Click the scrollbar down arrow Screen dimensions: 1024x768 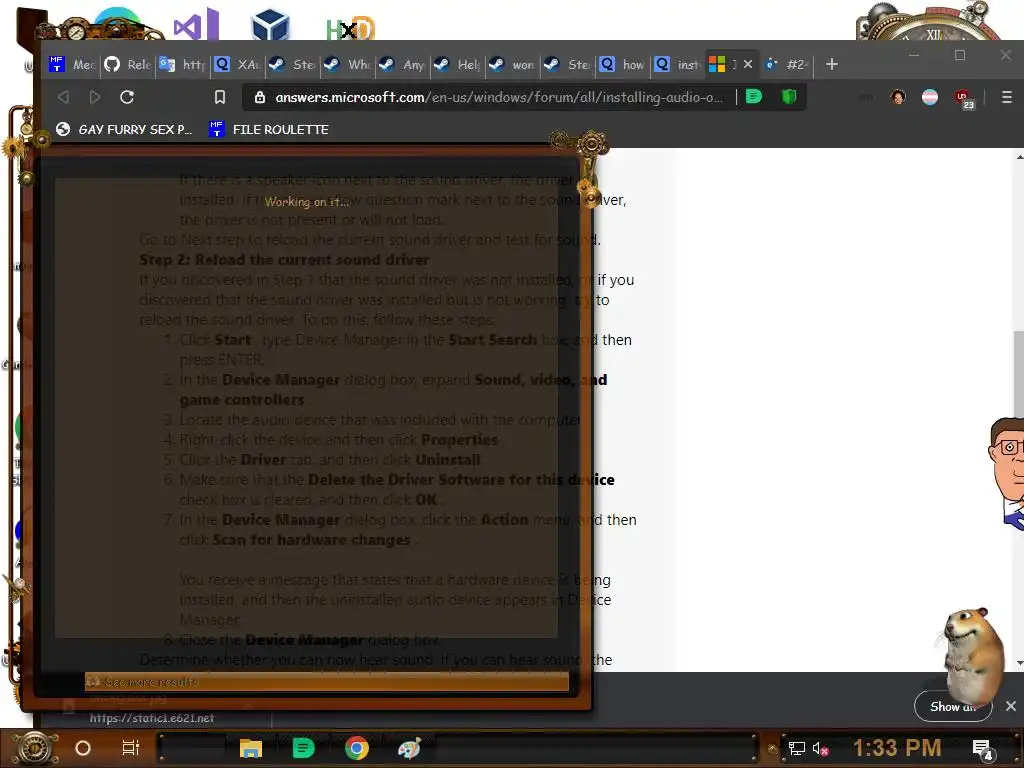click(x=1019, y=664)
